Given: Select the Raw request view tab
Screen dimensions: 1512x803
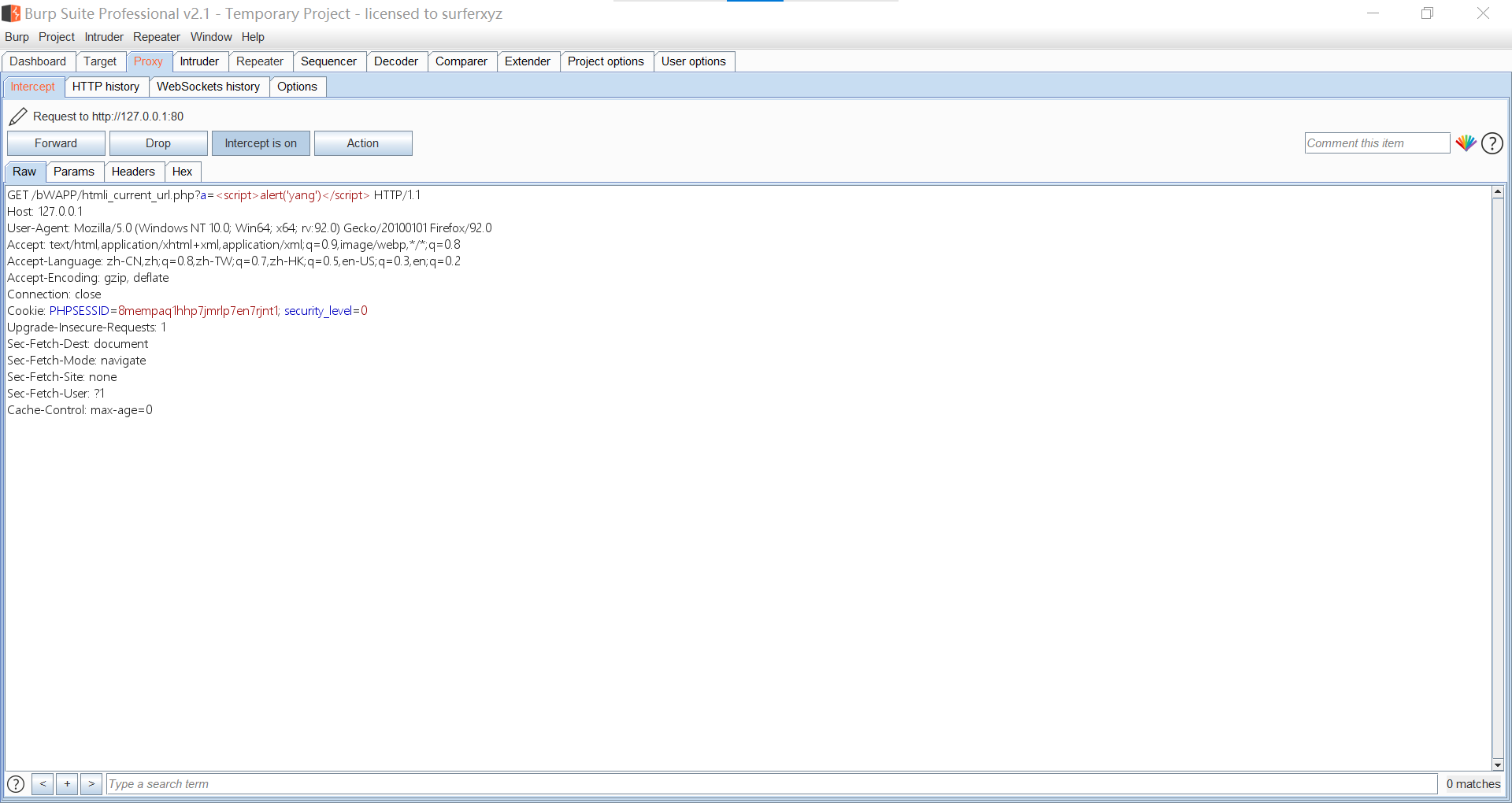Looking at the screenshot, I should pos(24,172).
